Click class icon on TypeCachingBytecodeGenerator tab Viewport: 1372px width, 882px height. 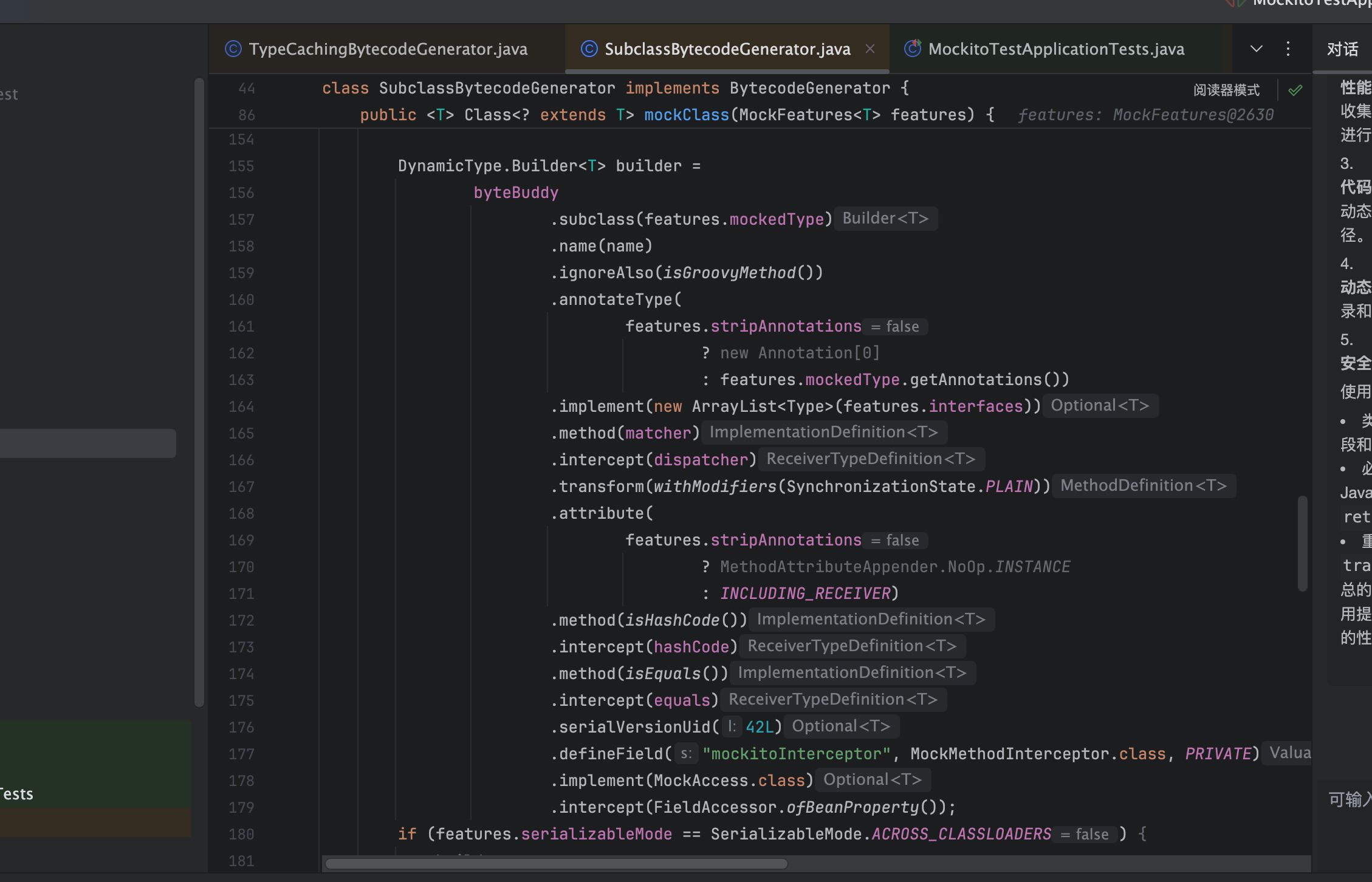(x=233, y=49)
